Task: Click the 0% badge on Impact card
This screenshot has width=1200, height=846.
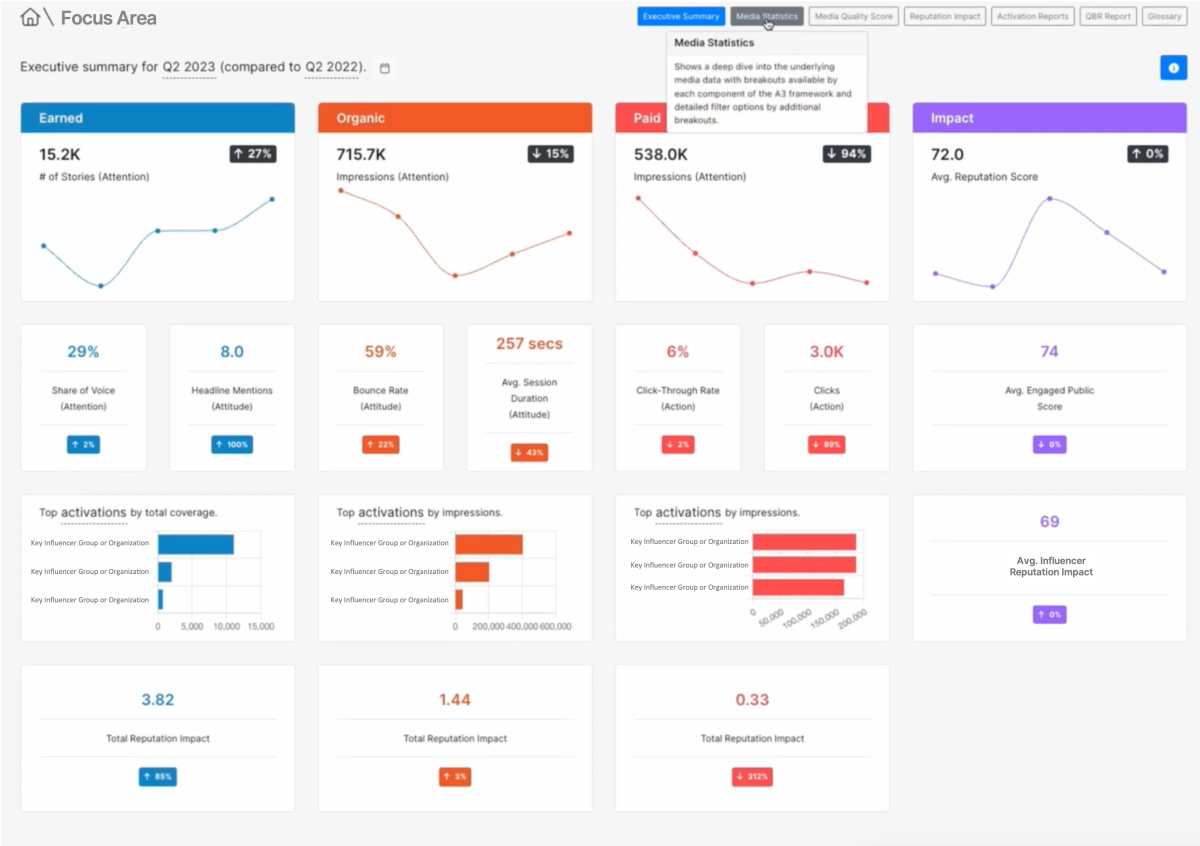Action: [x=1148, y=154]
